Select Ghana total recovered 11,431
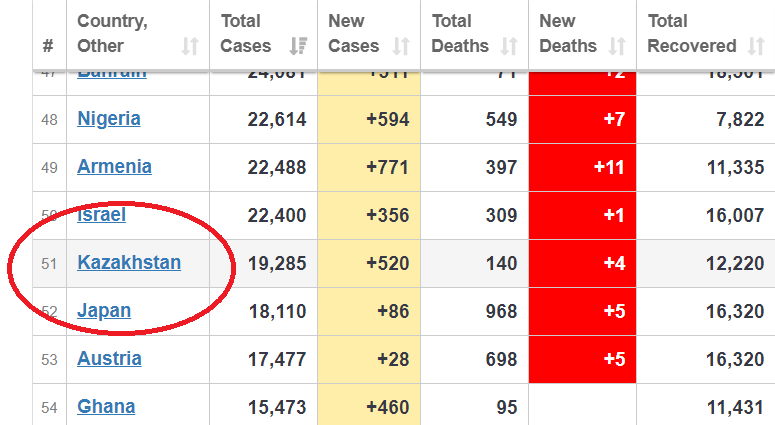The width and height of the screenshot is (775, 425). pyautogui.click(x=735, y=407)
